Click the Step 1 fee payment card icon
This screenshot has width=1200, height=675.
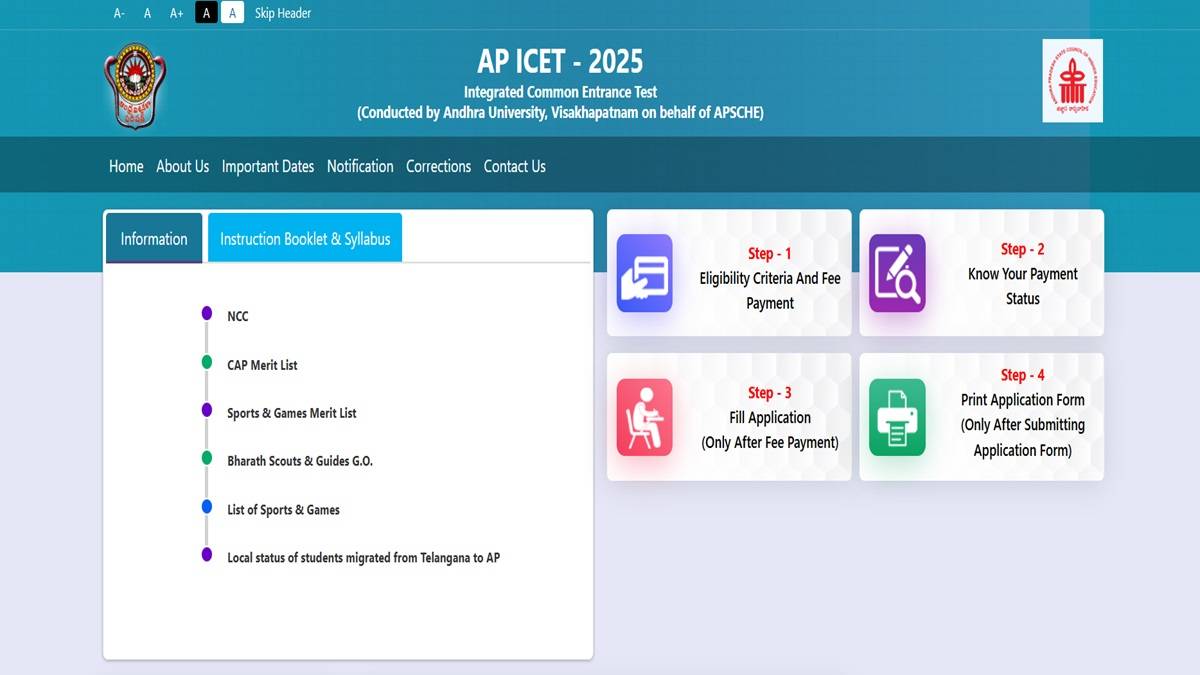644,277
